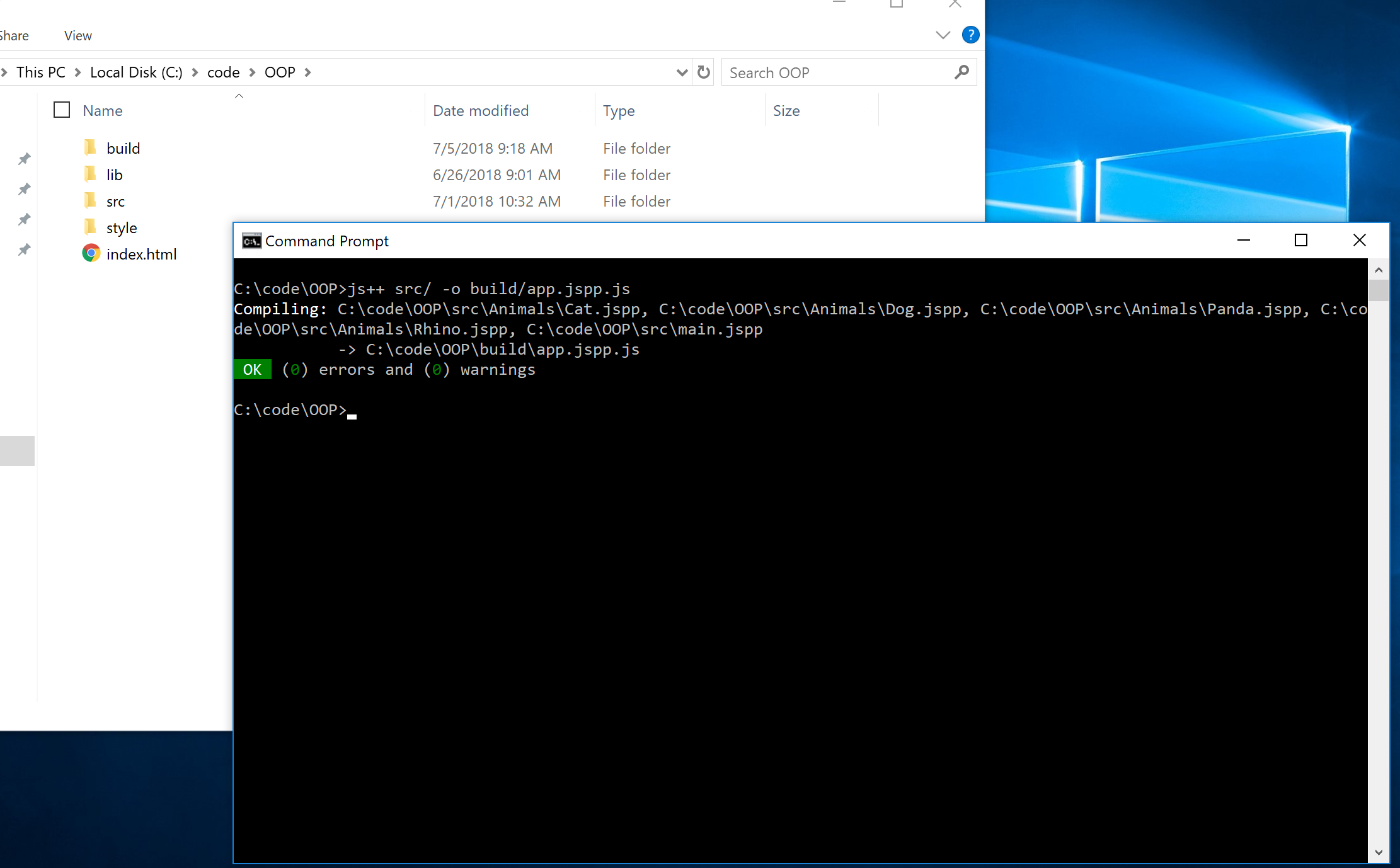Open the View ribbon tab
The height and width of the screenshot is (868, 1400).
pos(77,36)
